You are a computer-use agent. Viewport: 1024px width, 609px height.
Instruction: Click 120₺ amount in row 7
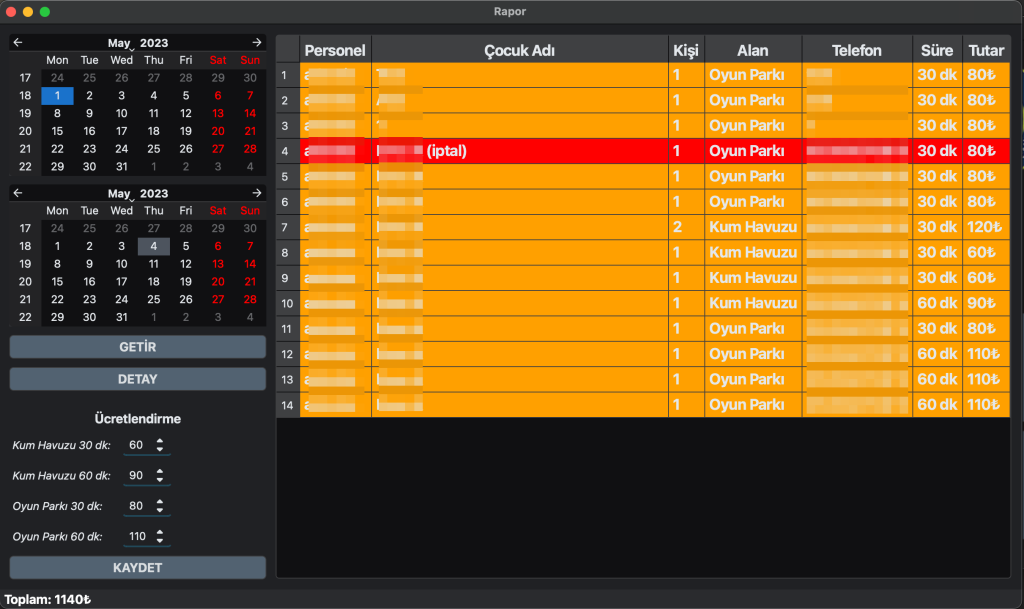coord(986,227)
